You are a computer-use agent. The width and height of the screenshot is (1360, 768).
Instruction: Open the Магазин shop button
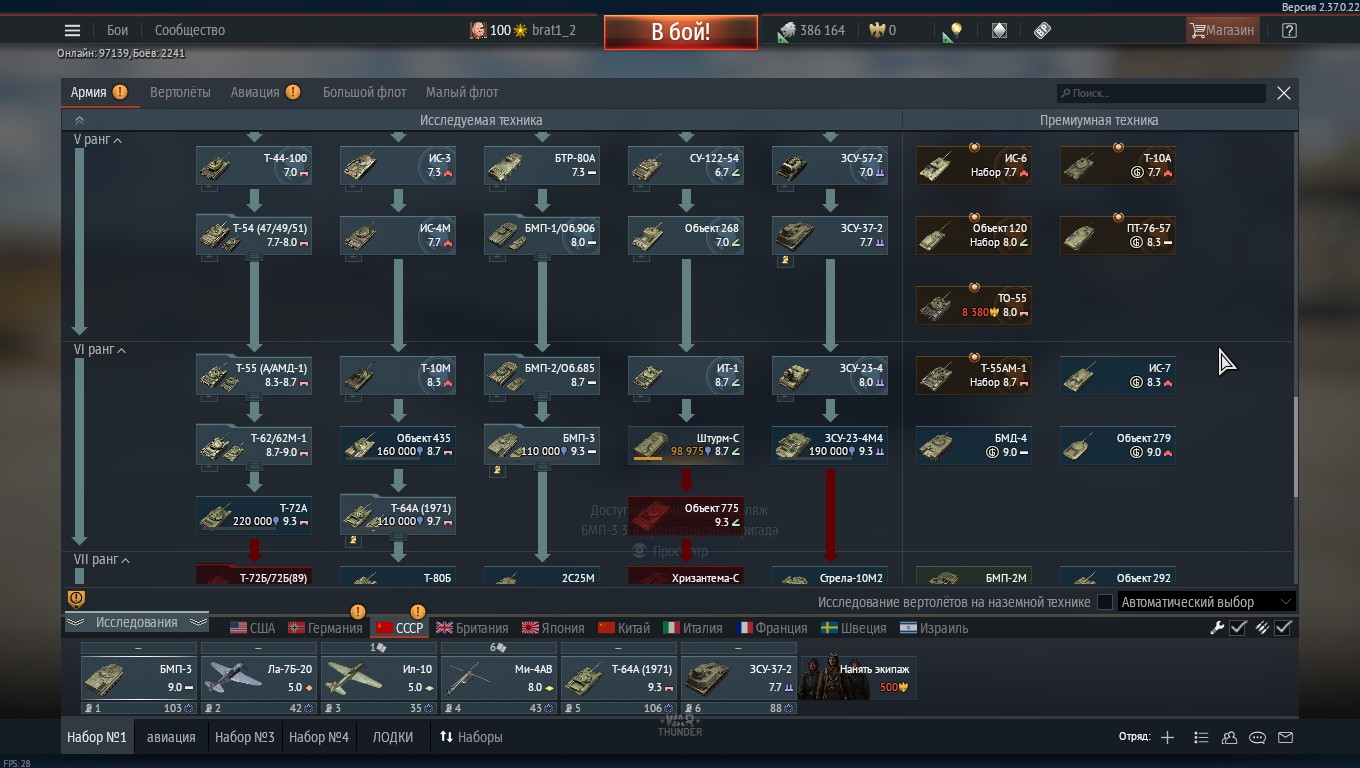pyautogui.click(x=1221, y=30)
